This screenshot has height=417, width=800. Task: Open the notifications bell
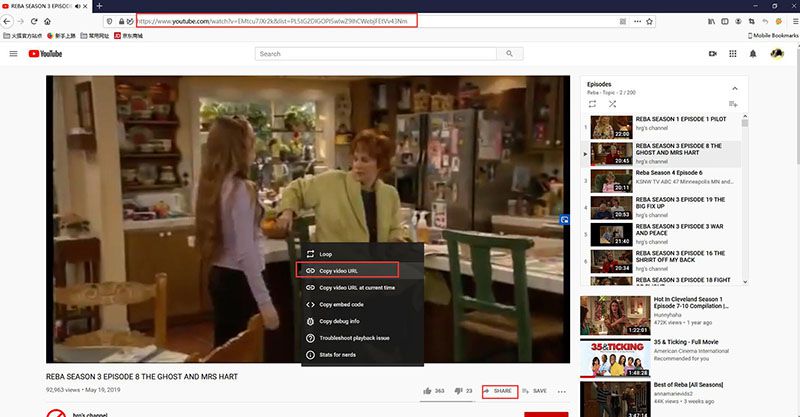[753, 54]
